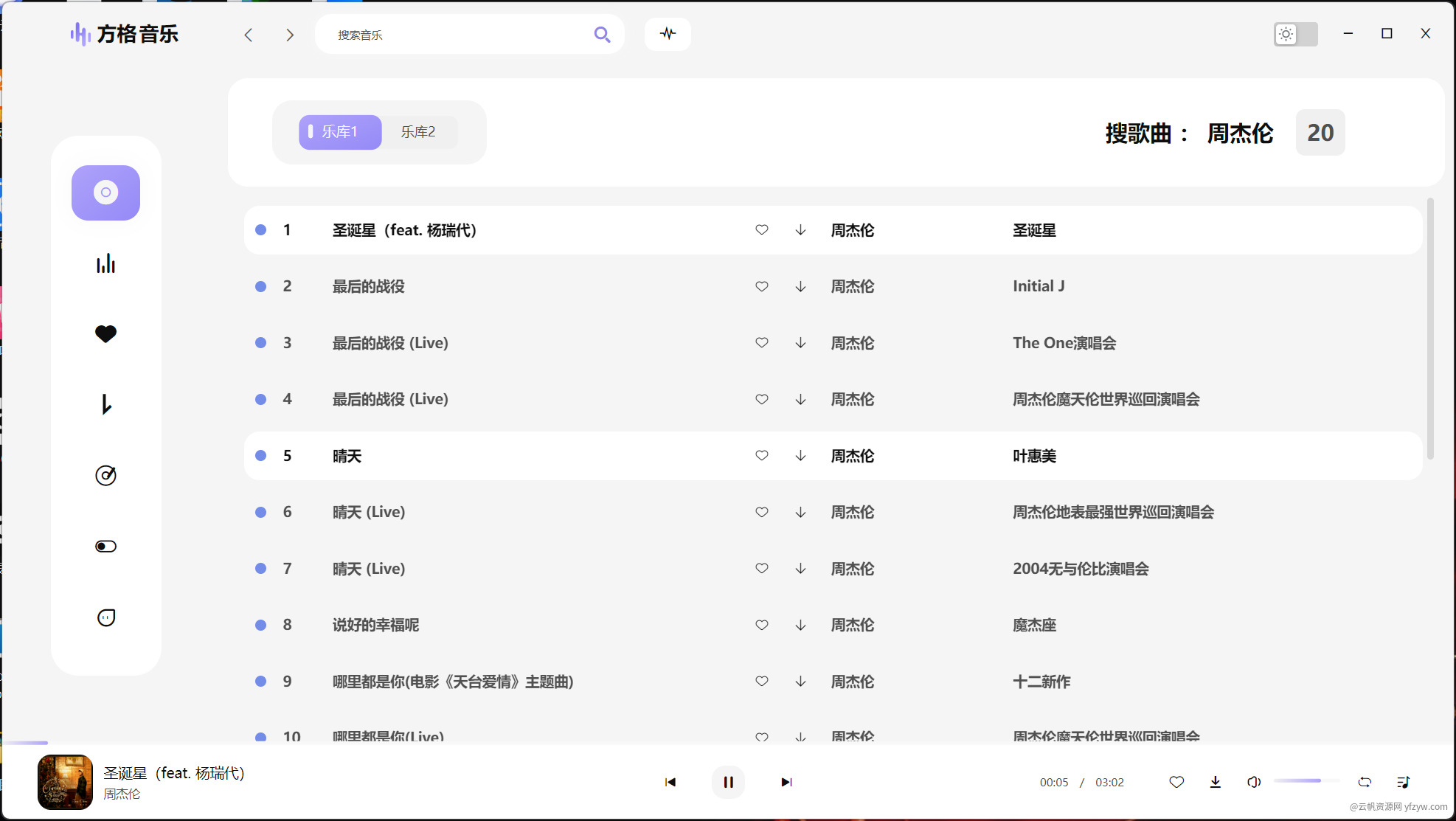Click the result count 20 badge
1456x821 pixels.
(1320, 133)
